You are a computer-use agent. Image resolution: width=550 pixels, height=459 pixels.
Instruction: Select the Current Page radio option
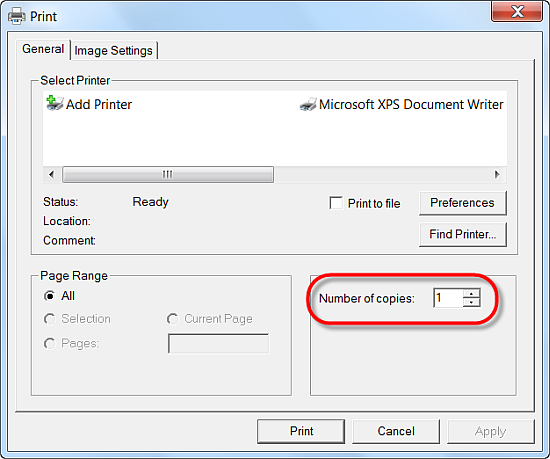(172, 319)
